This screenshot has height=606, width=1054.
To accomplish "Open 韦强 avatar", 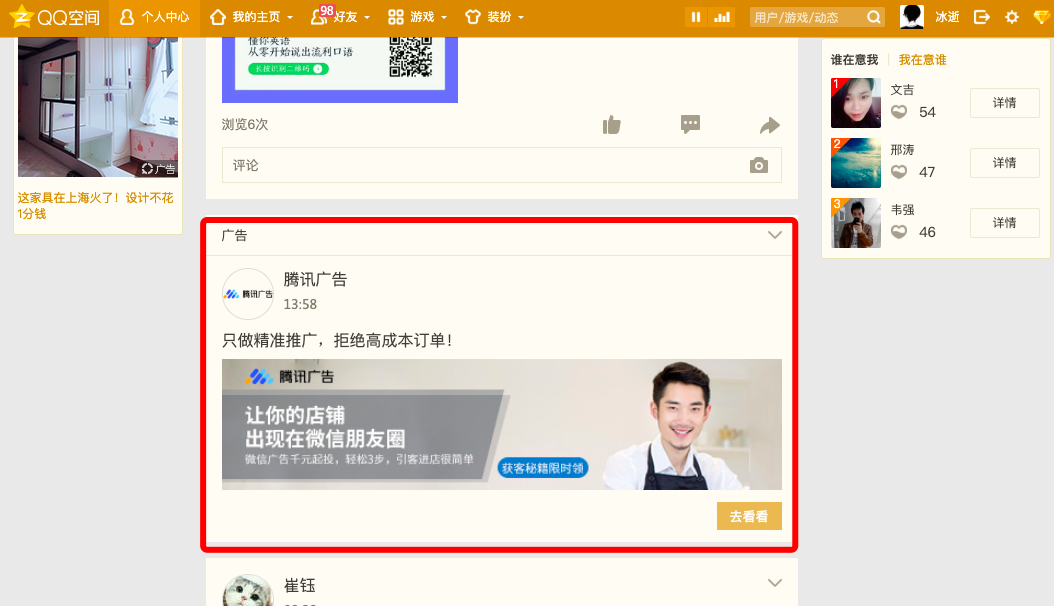I will click(x=856, y=223).
